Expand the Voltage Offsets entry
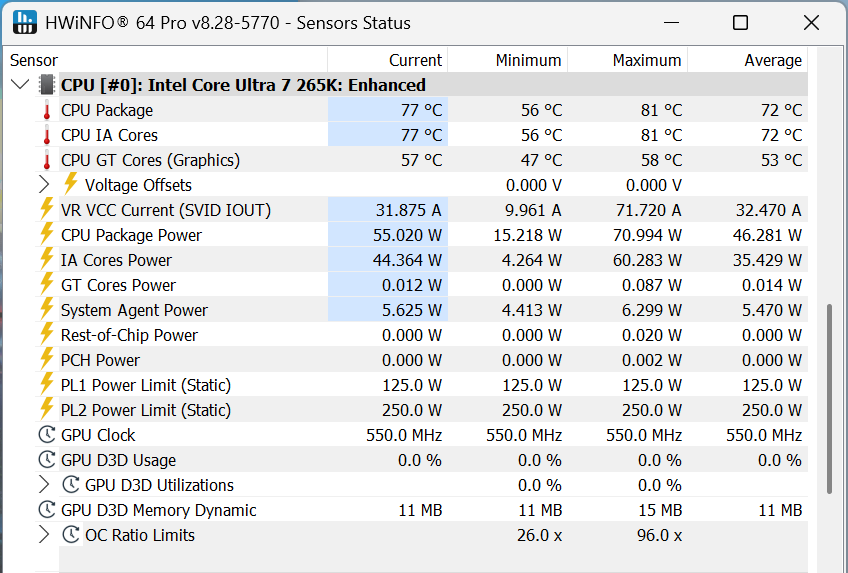 pyautogui.click(x=43, y=185)
